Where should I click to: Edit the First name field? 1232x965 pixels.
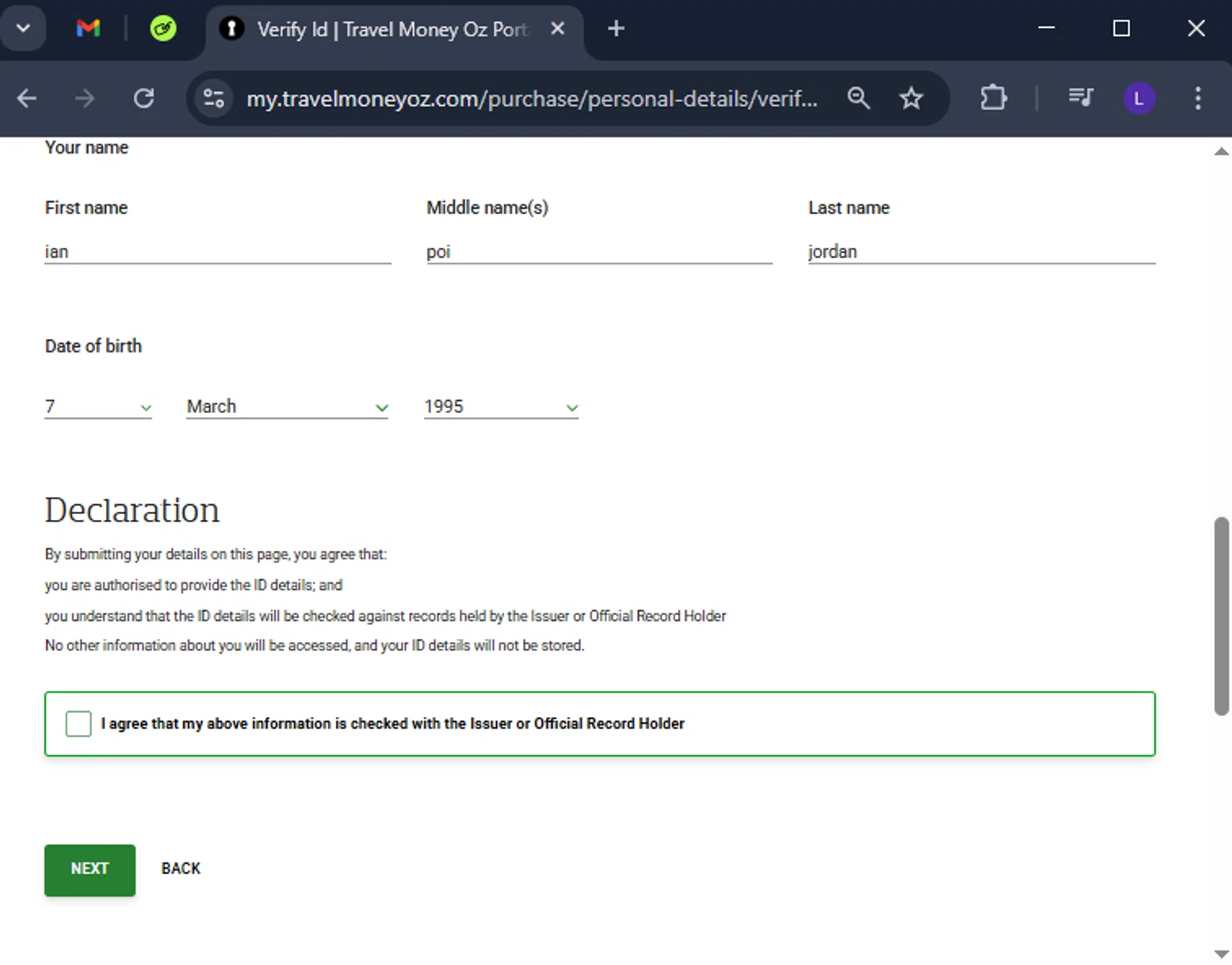[x=218, y=251]
